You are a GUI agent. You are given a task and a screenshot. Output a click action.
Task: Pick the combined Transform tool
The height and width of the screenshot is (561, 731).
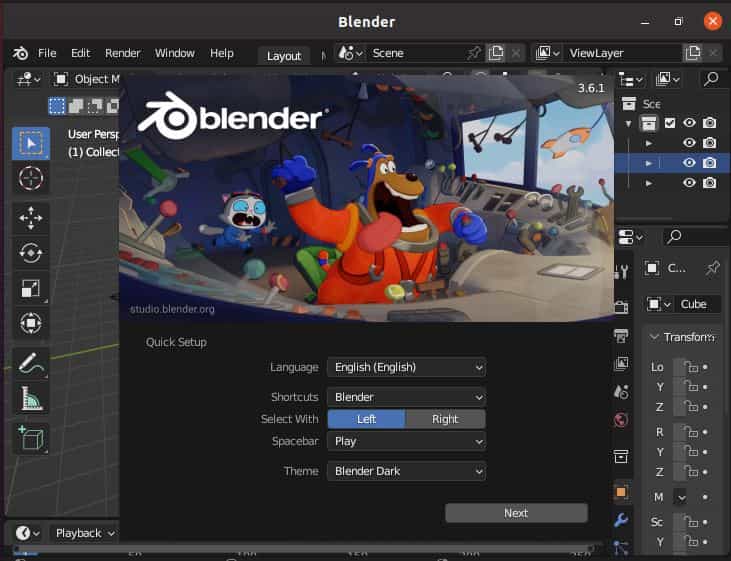[x=31, y=323]
